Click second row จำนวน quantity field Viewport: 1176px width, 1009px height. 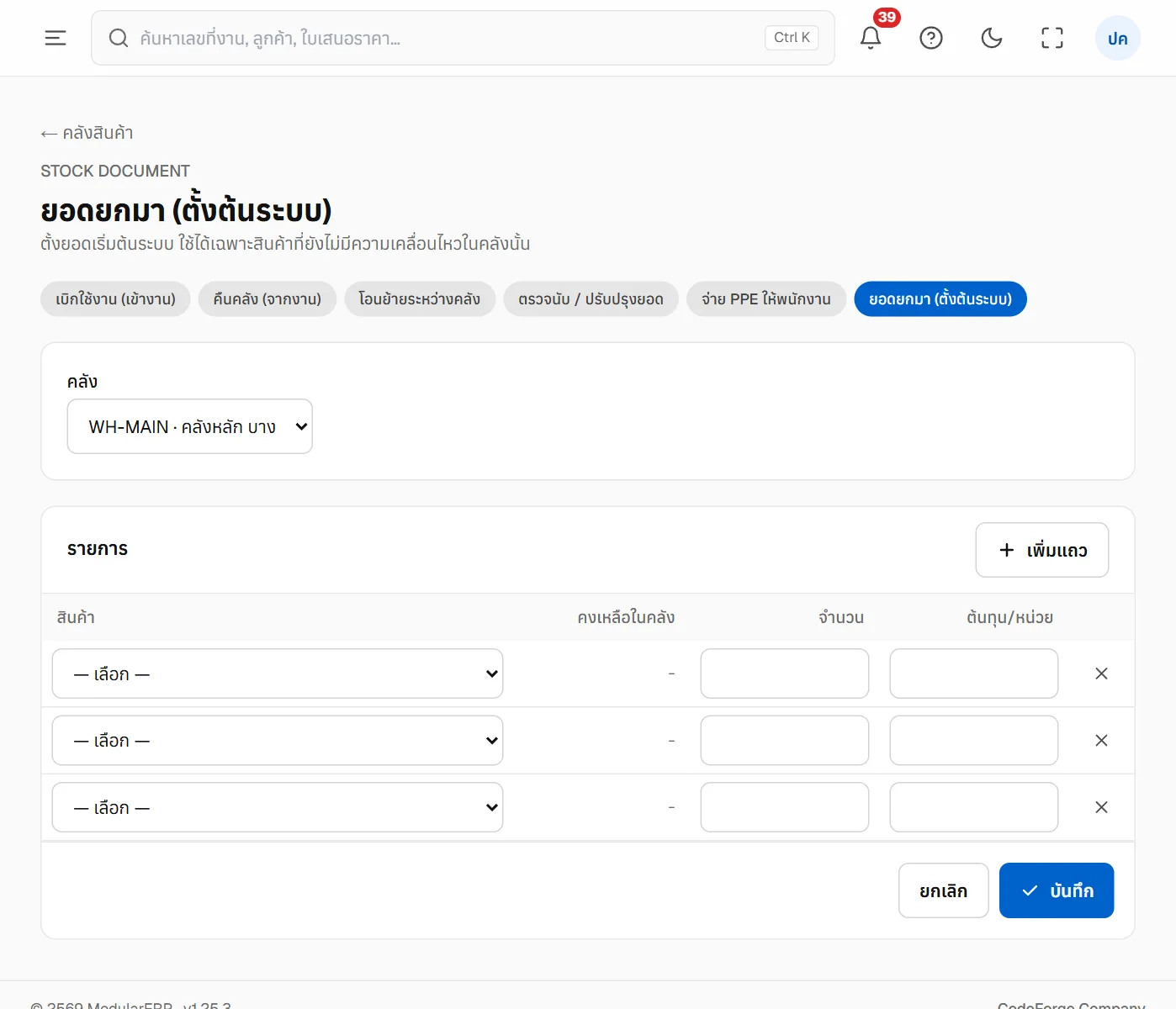(785, 741)
